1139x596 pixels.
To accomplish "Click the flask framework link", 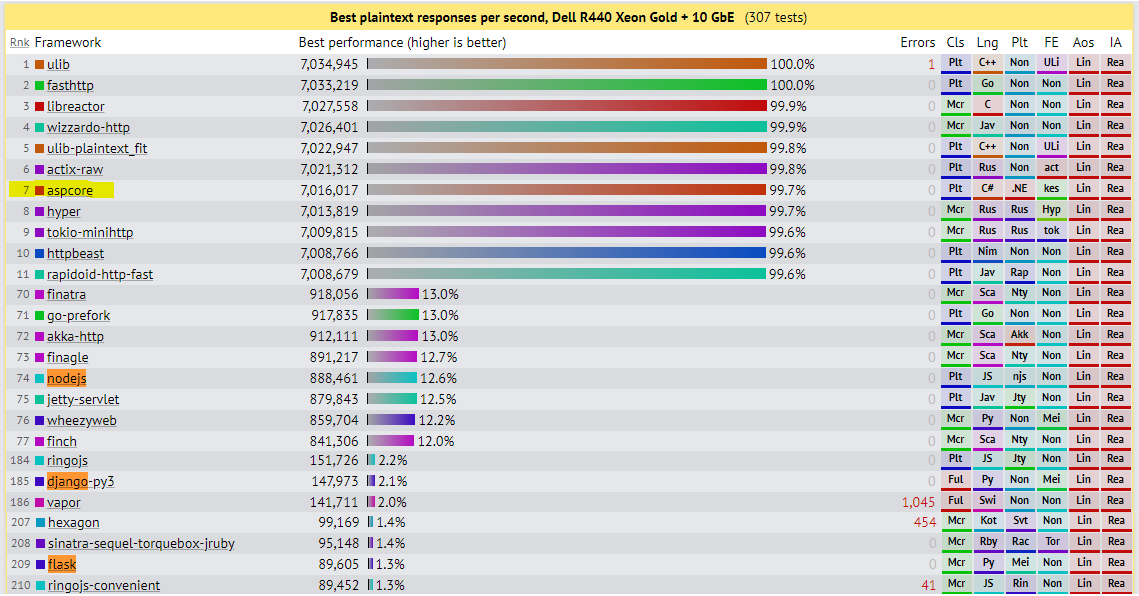I will pyautogui.click(x=61, y=564).
